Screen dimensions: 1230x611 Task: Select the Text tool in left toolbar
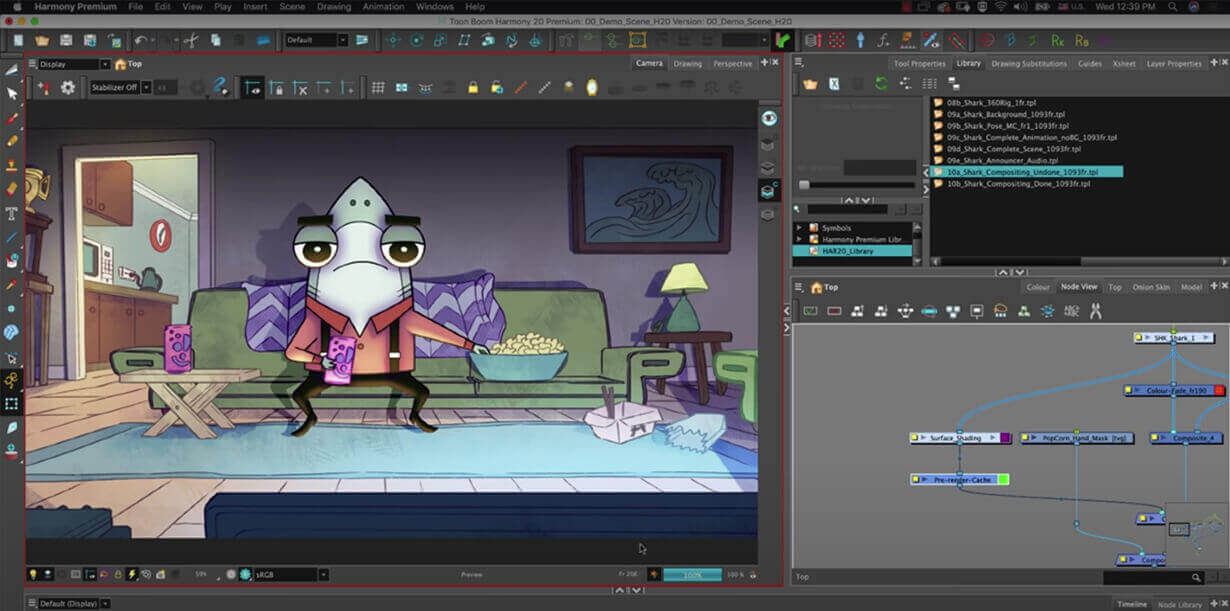pyautogui.click(x=12, y=213)
